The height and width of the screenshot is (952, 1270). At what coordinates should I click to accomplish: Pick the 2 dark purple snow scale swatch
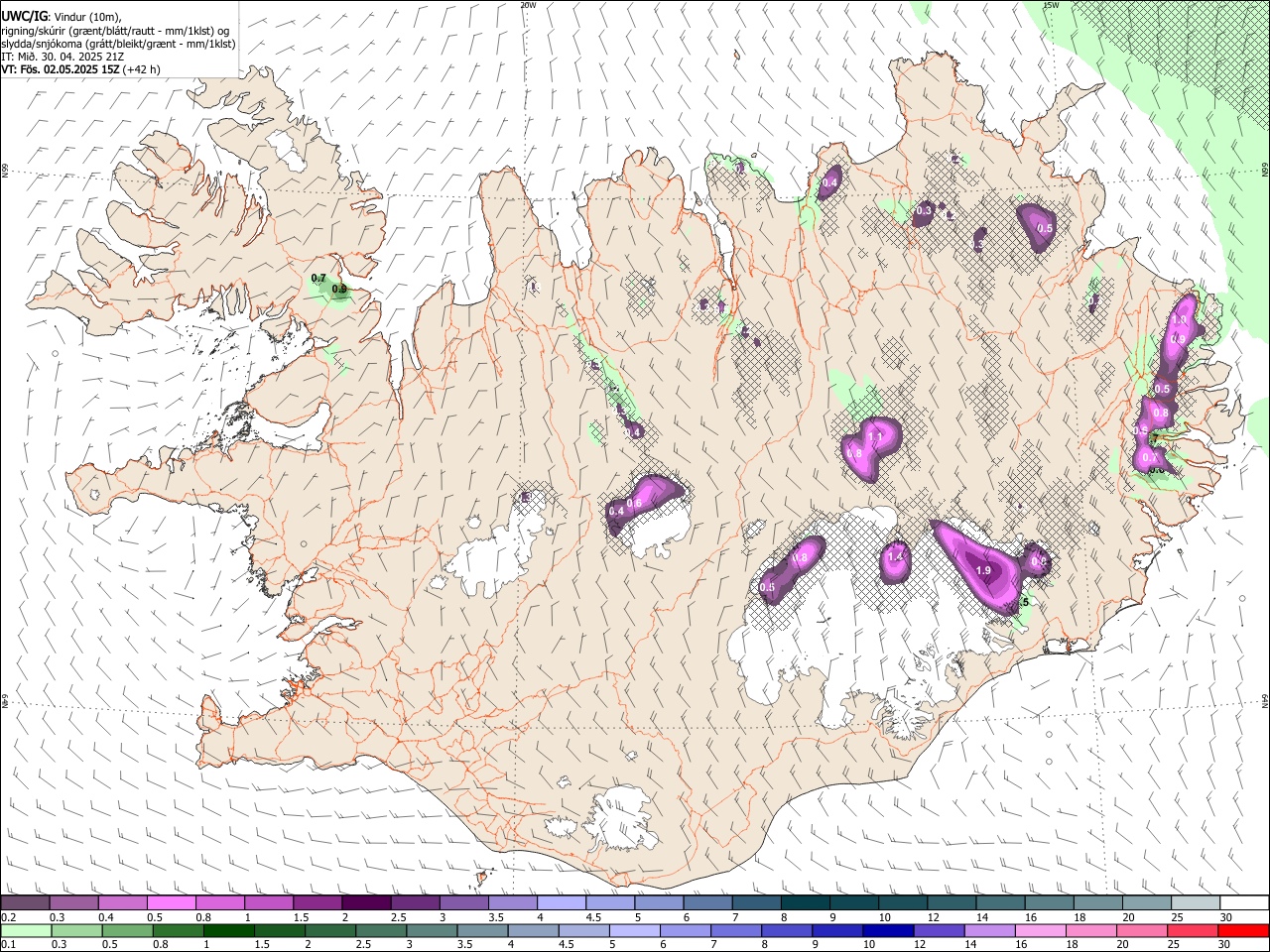(366, 903)
